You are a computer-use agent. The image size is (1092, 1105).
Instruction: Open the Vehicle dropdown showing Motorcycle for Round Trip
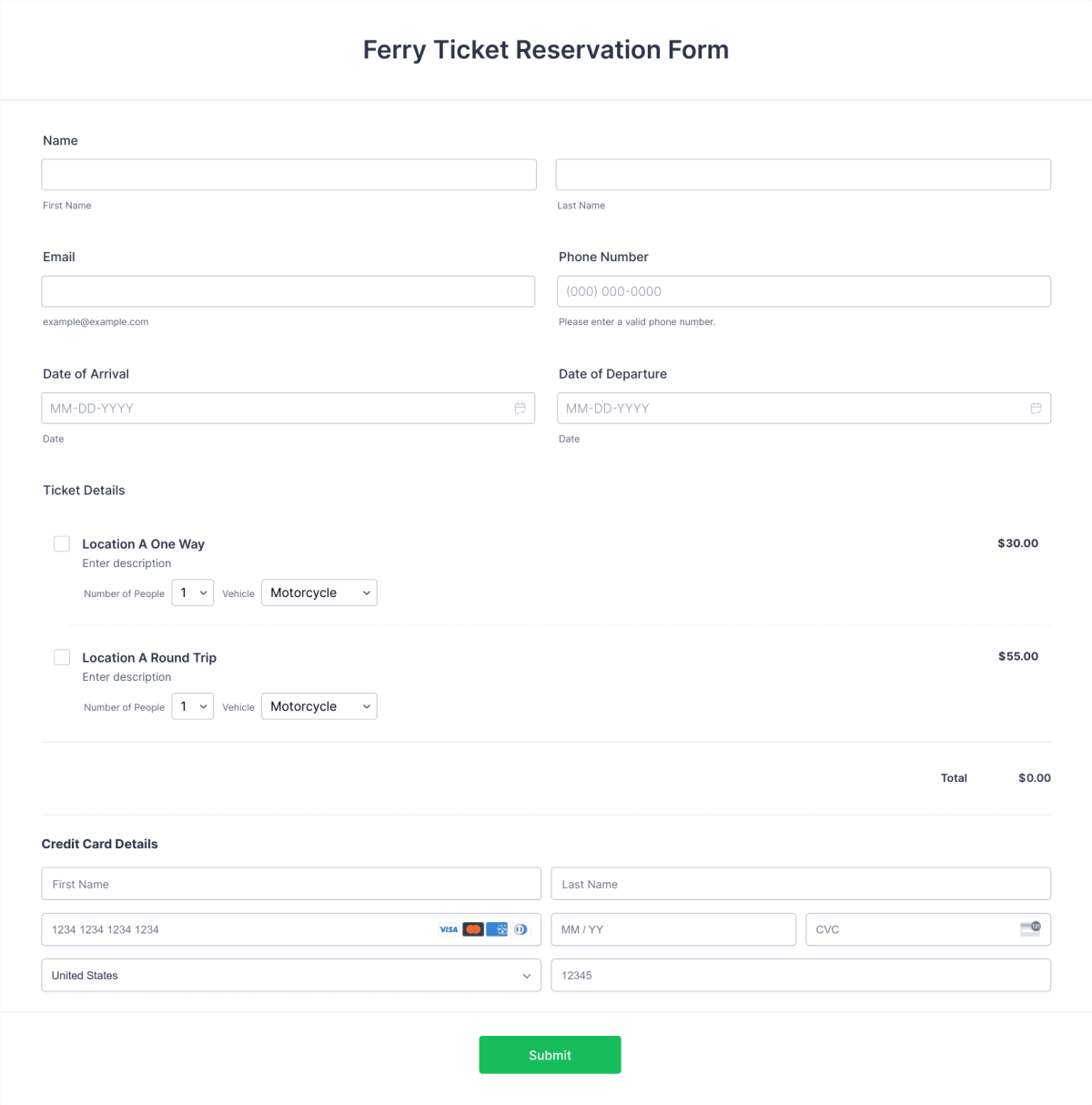point(318,706)
